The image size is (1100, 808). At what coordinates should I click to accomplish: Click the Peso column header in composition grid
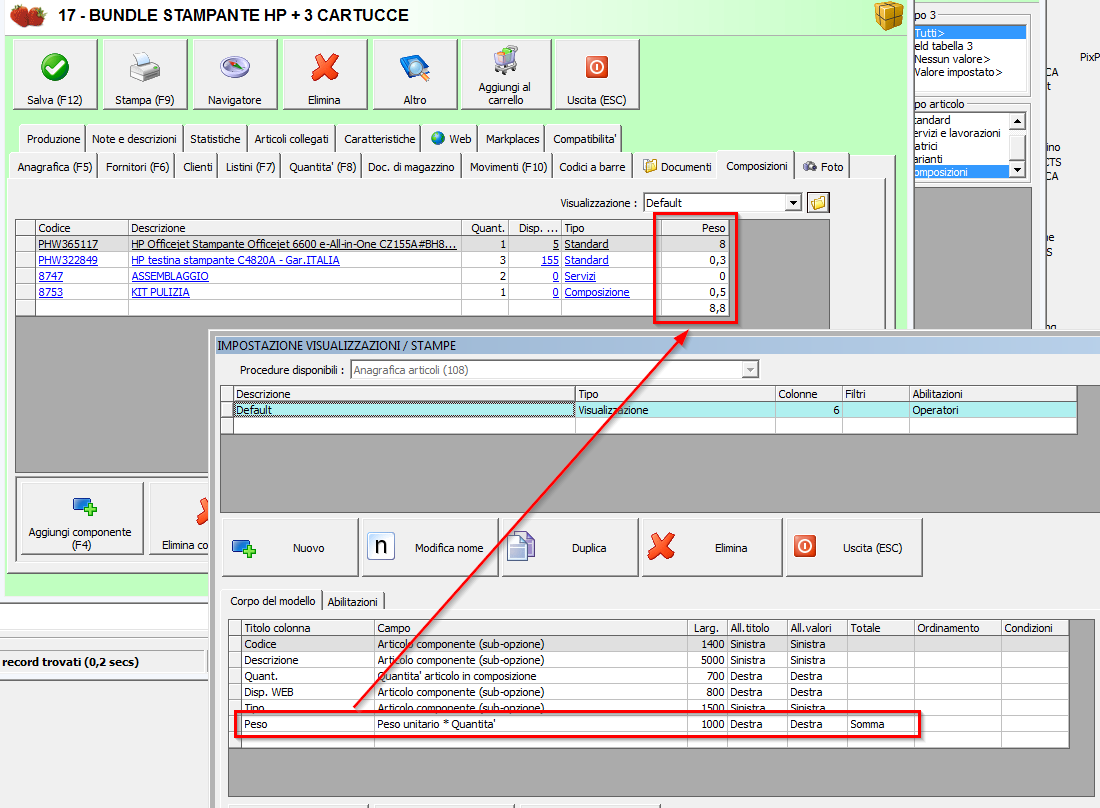(695, 228)
